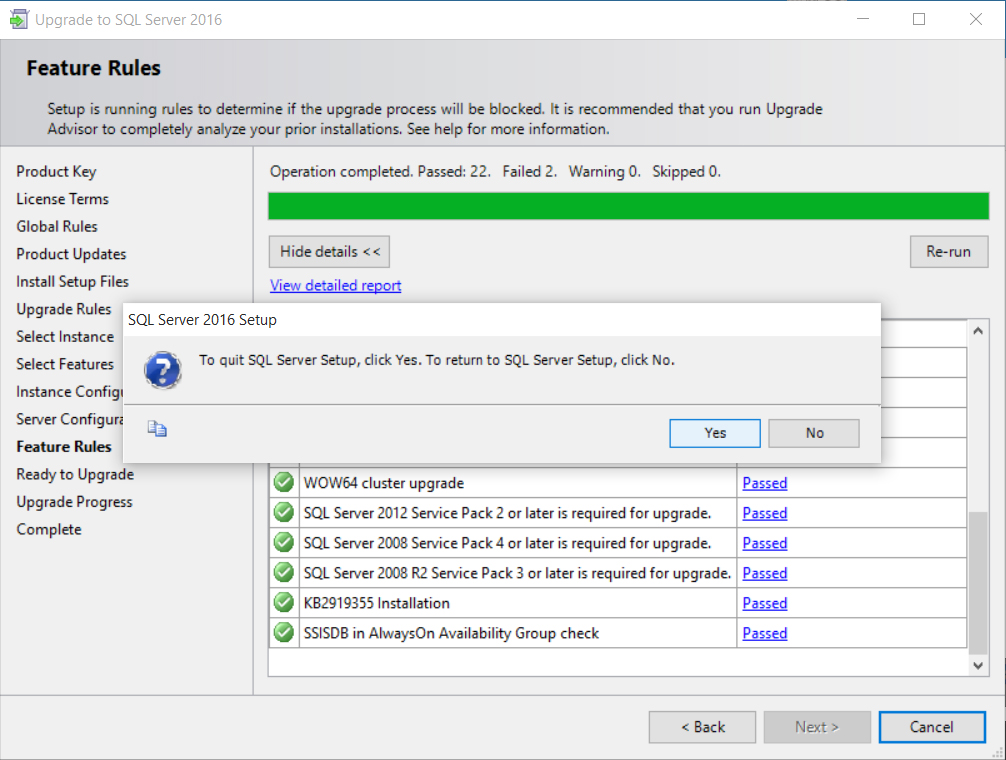The height and width of the screenshot is (760, 1006).
Task: Click green check icon for WOW64 cluster upgrade
Action: pyautogui.click(x=284, y=483)
